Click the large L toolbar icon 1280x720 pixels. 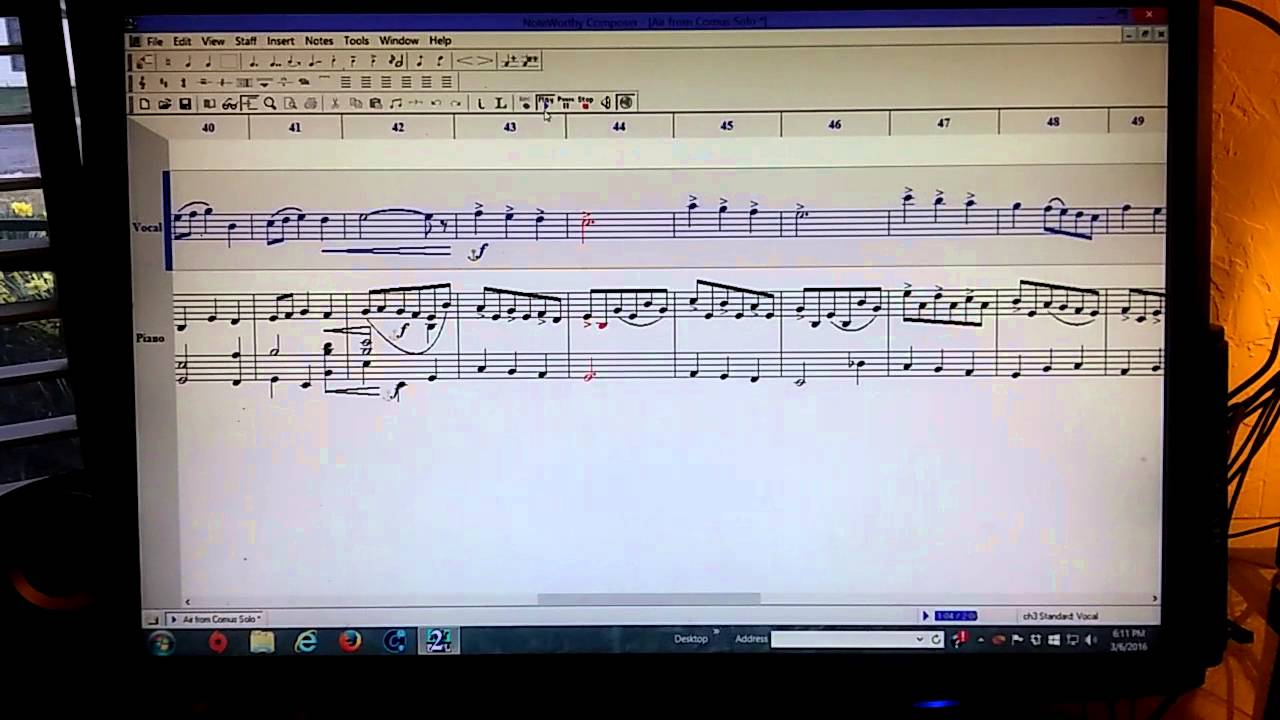coord(500,103)
